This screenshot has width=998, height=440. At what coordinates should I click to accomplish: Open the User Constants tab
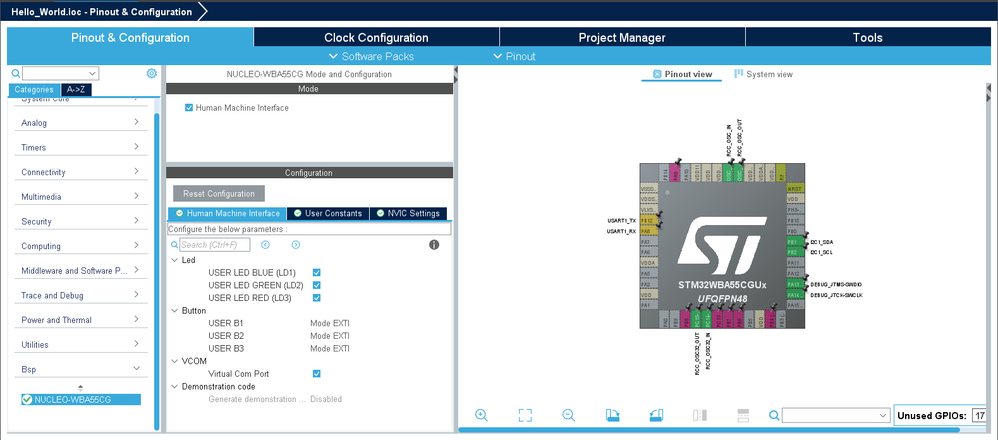(x=328, y=213)
